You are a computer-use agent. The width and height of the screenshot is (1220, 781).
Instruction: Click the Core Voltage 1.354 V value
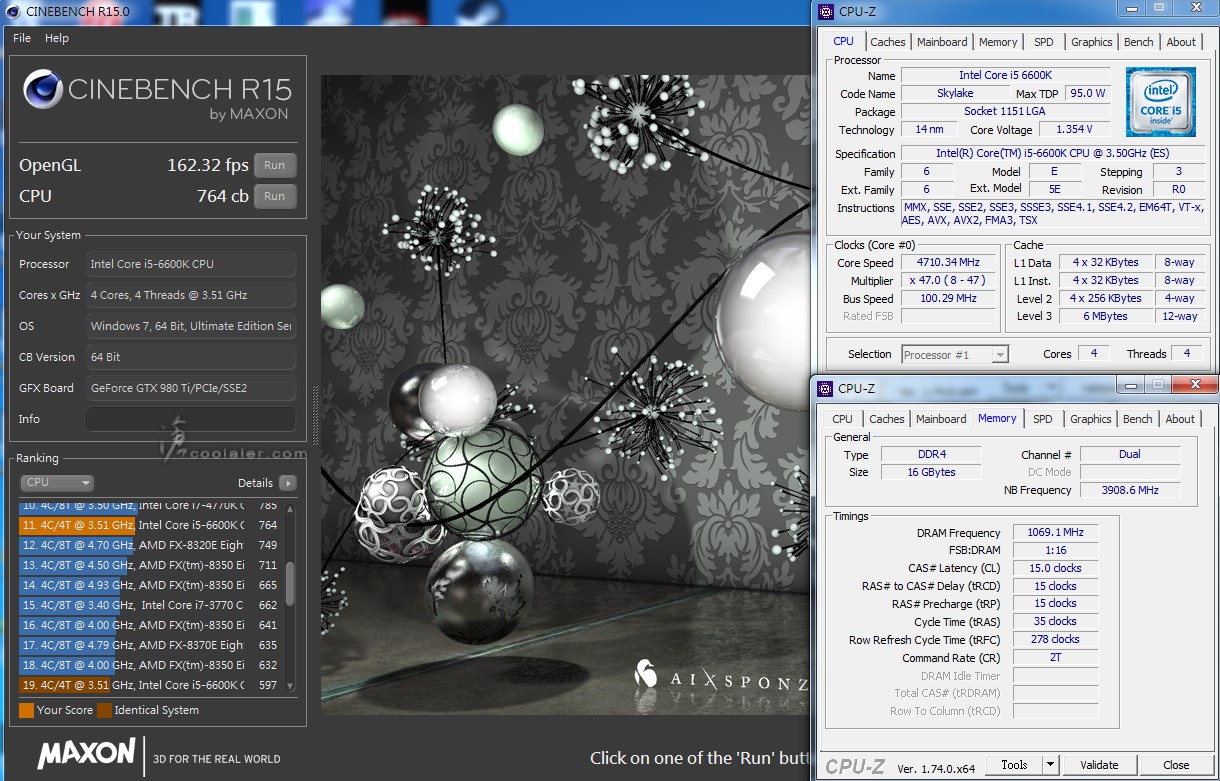click(x=1075, y=129)
